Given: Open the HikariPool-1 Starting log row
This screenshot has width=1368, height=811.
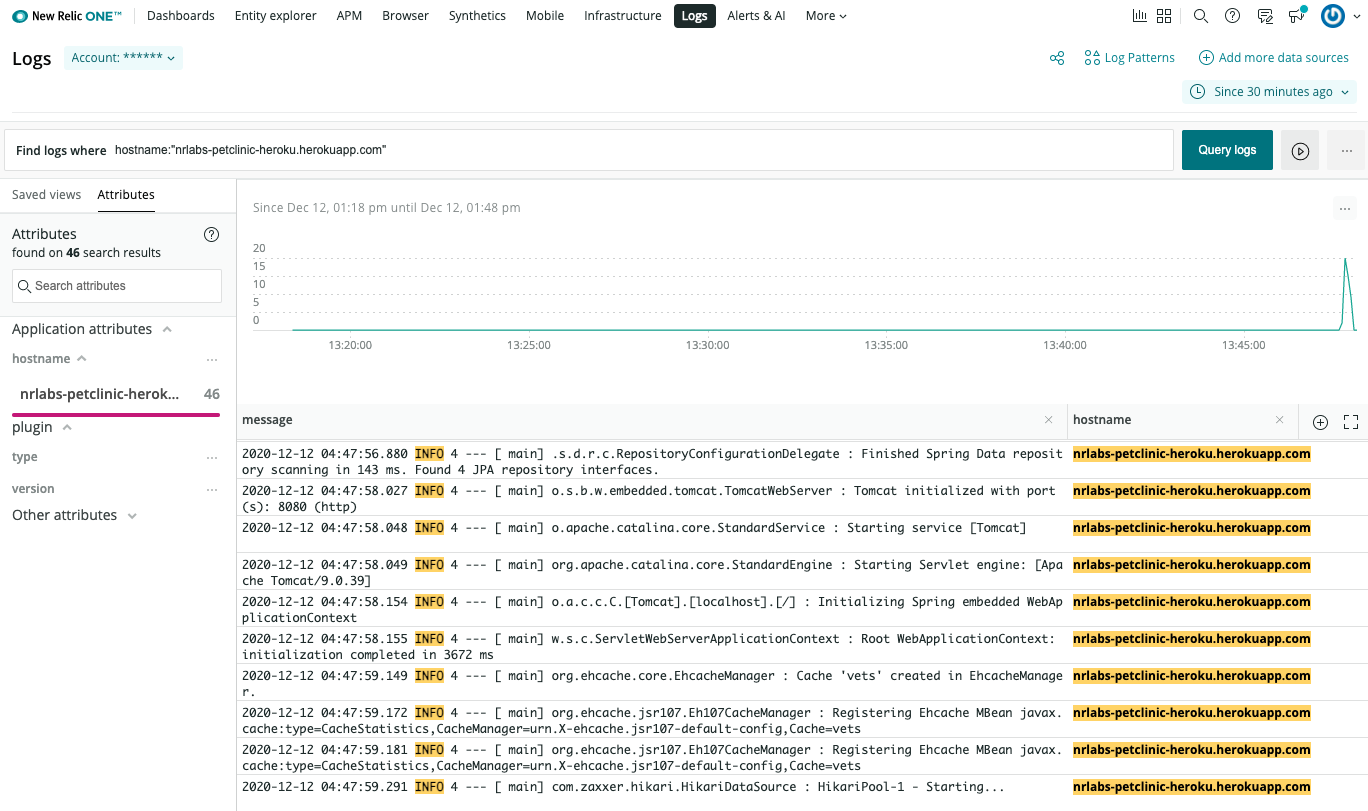Looking at the screenshot, I should tap(652, 792).
